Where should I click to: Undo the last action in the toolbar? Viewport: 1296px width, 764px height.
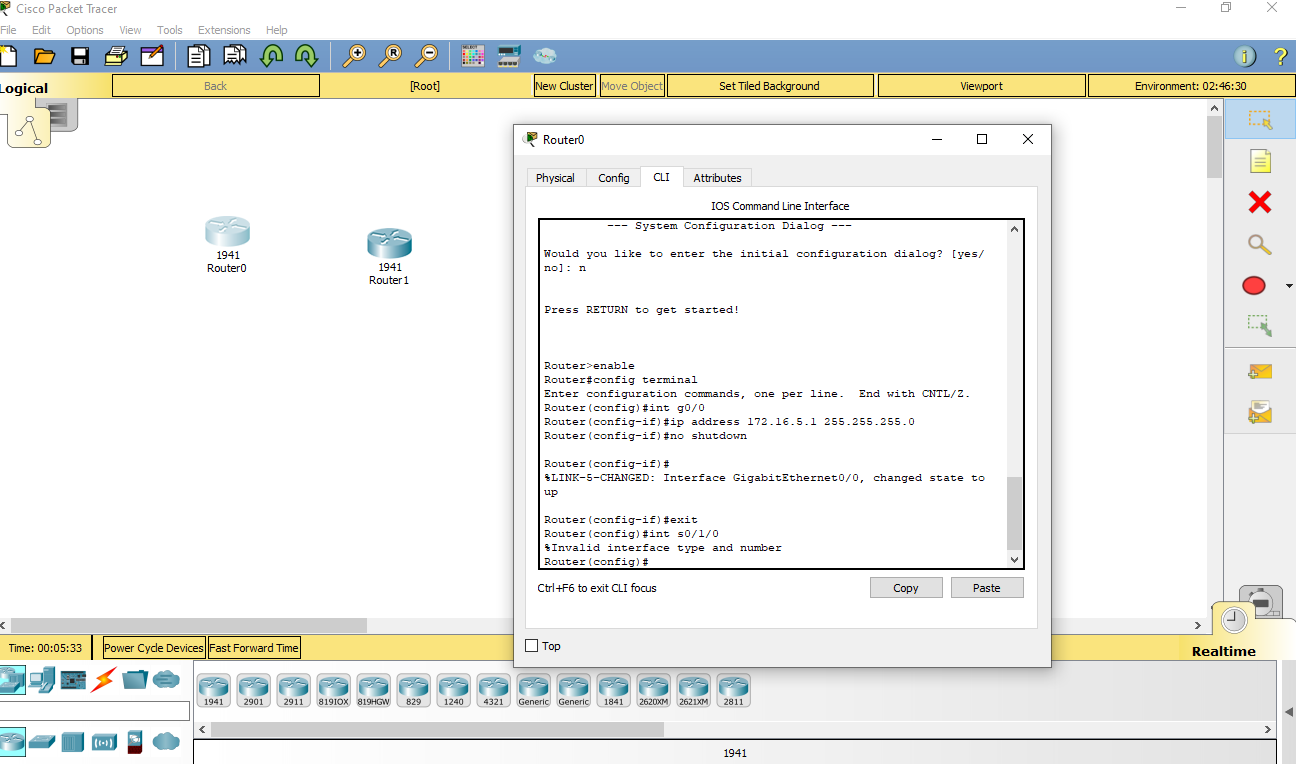pyautogui.click(x=271, y=56)
